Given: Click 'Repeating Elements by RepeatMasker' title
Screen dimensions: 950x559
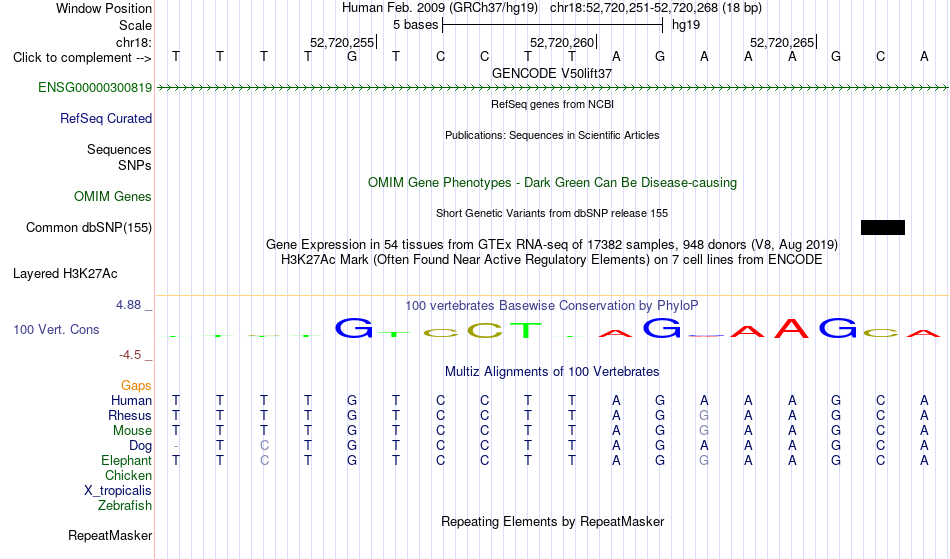Looking at the screenshot, I should point(553,521).
